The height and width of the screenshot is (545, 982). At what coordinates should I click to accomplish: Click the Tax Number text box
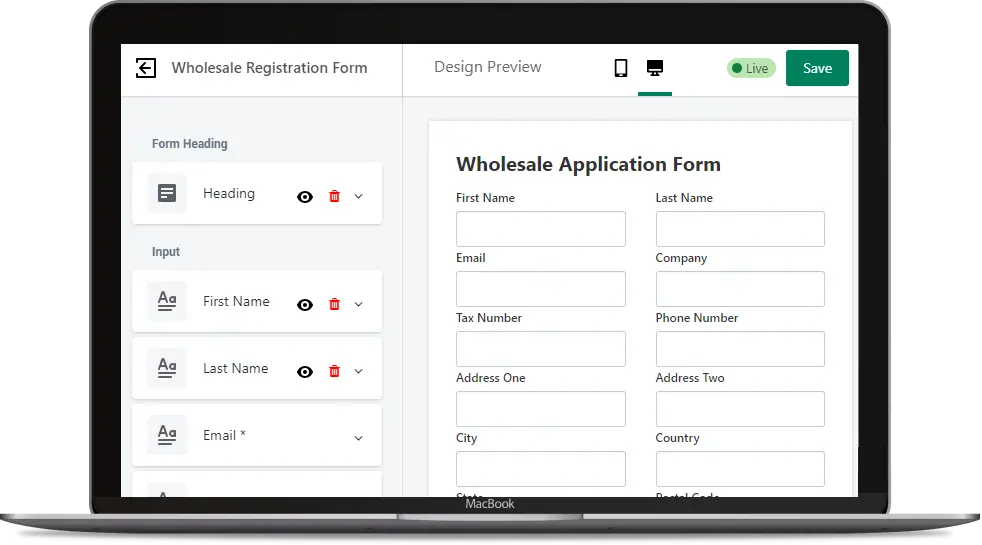coord(540,349)
